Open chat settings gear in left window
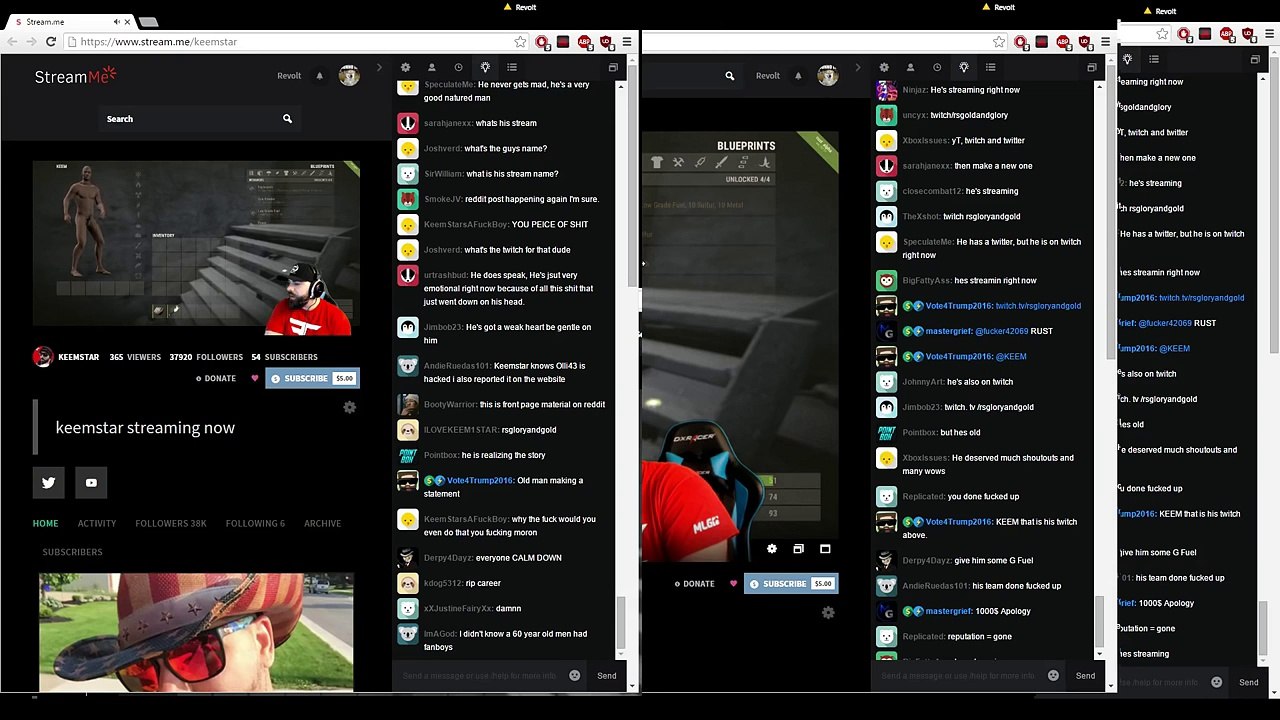 point(405,67)
